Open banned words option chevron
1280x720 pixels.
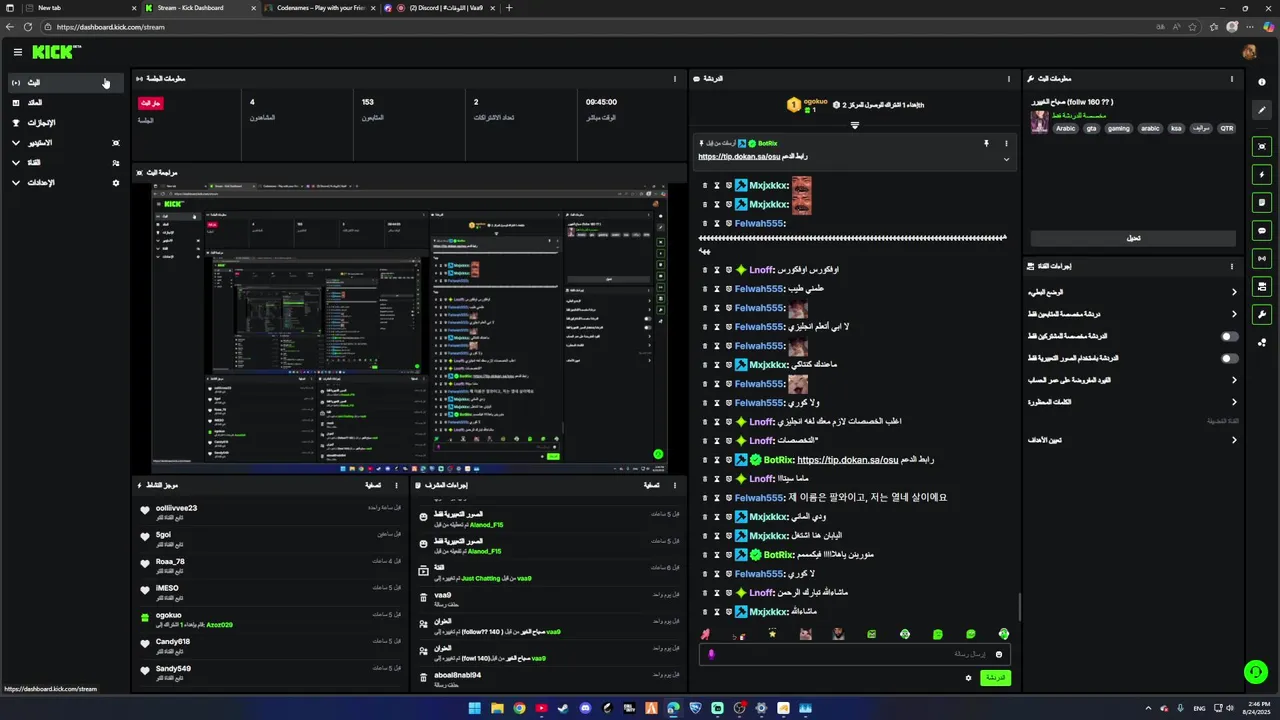point(1234,402)
